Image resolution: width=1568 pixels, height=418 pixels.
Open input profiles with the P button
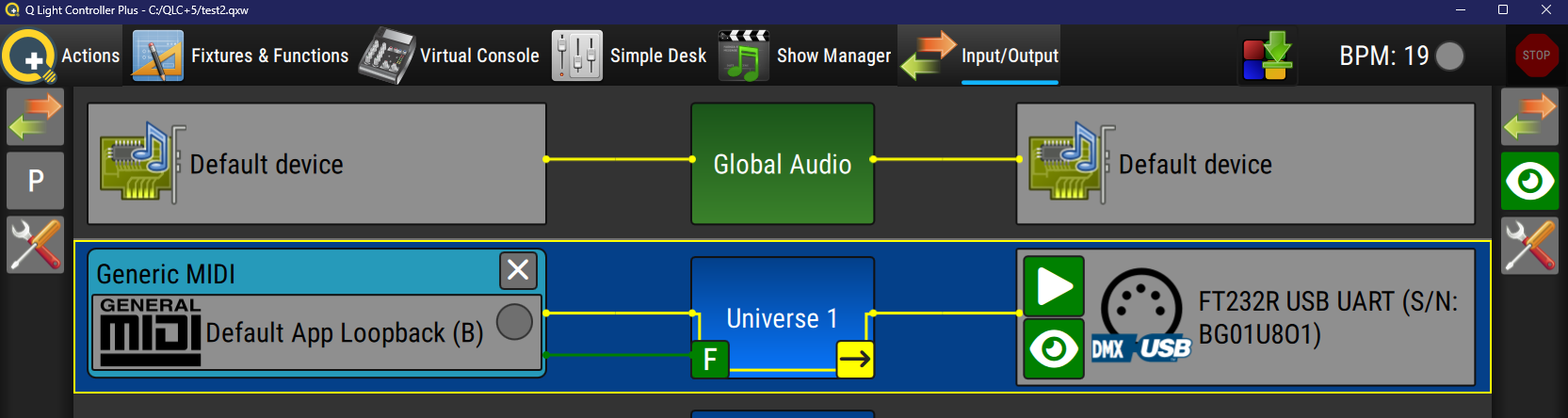(35, 180)
